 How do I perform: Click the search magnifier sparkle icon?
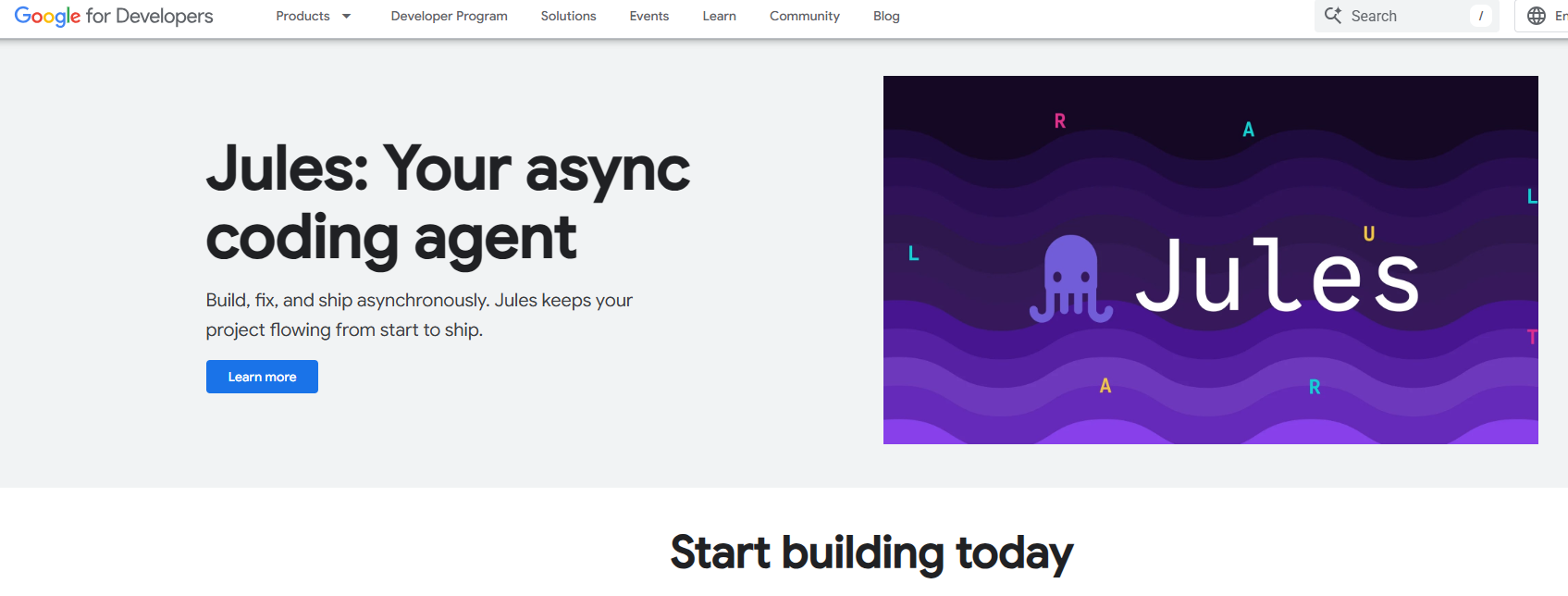[x=1333, y=16]
